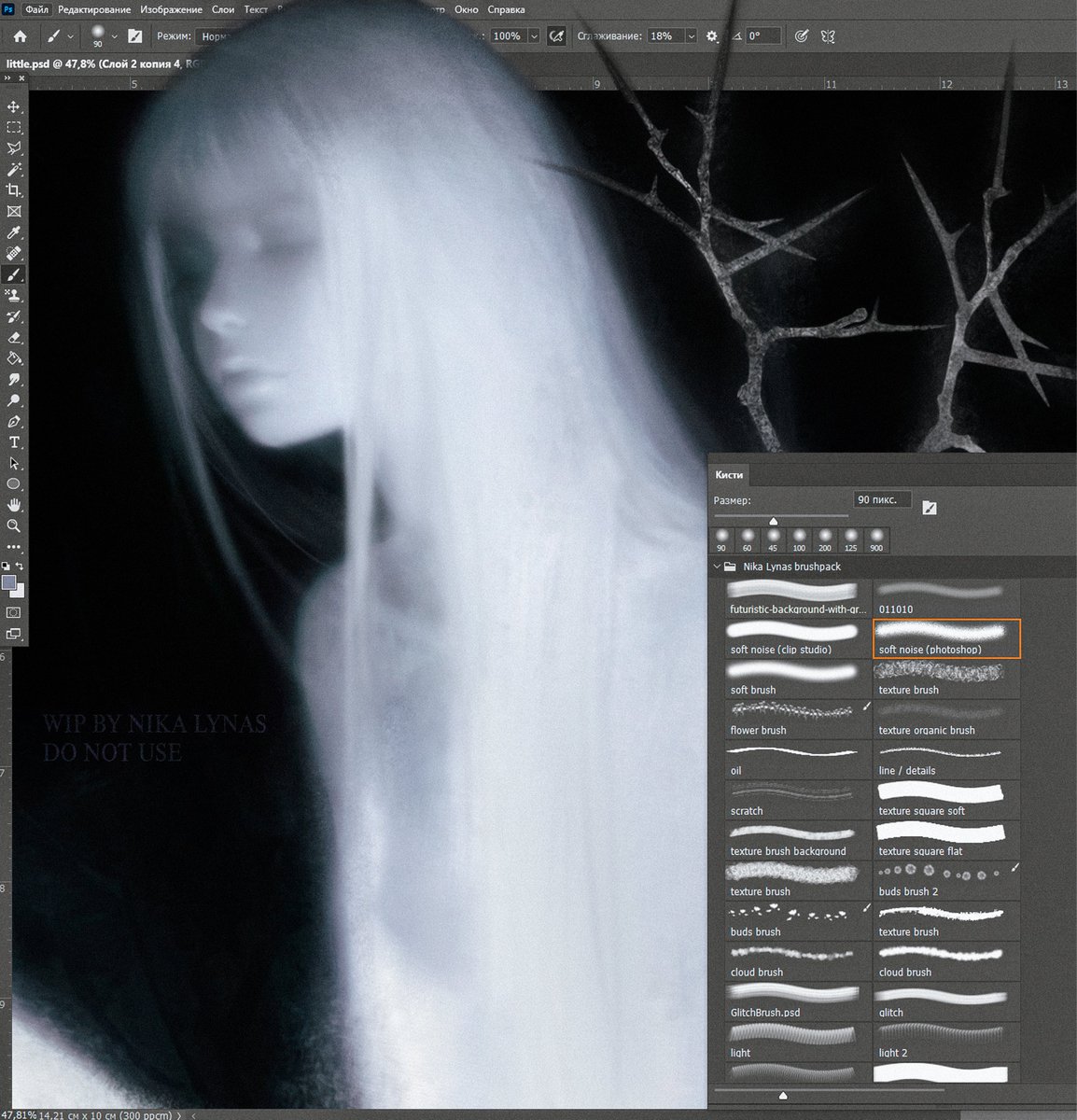Select the Path Selection arrow tool

point(14,464)
